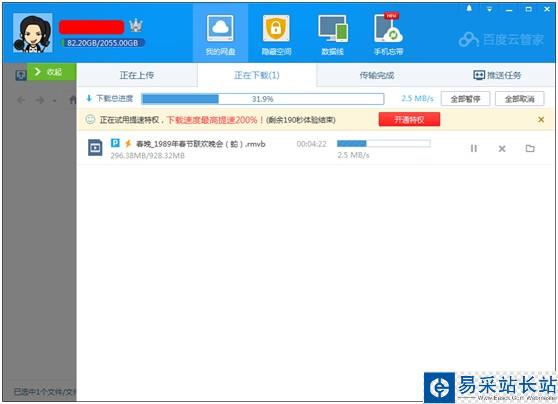Switch to the 正在上传 tab
The image size is (558, 404).
(x=137, y=75)
